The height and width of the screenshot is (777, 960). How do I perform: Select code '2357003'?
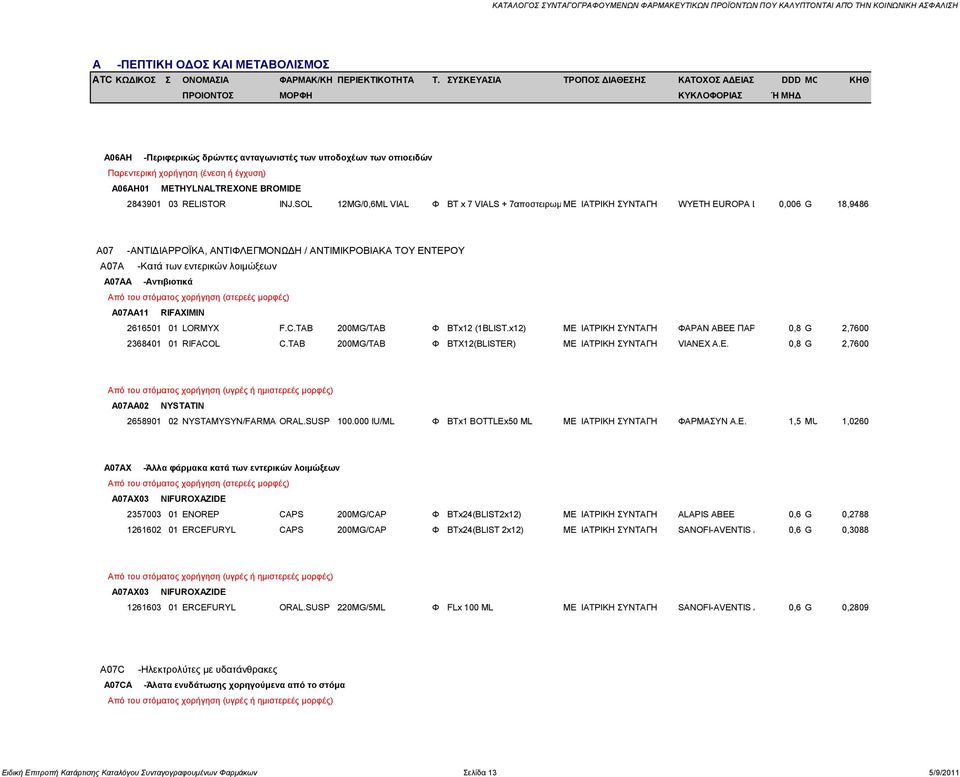pos(144,514)
